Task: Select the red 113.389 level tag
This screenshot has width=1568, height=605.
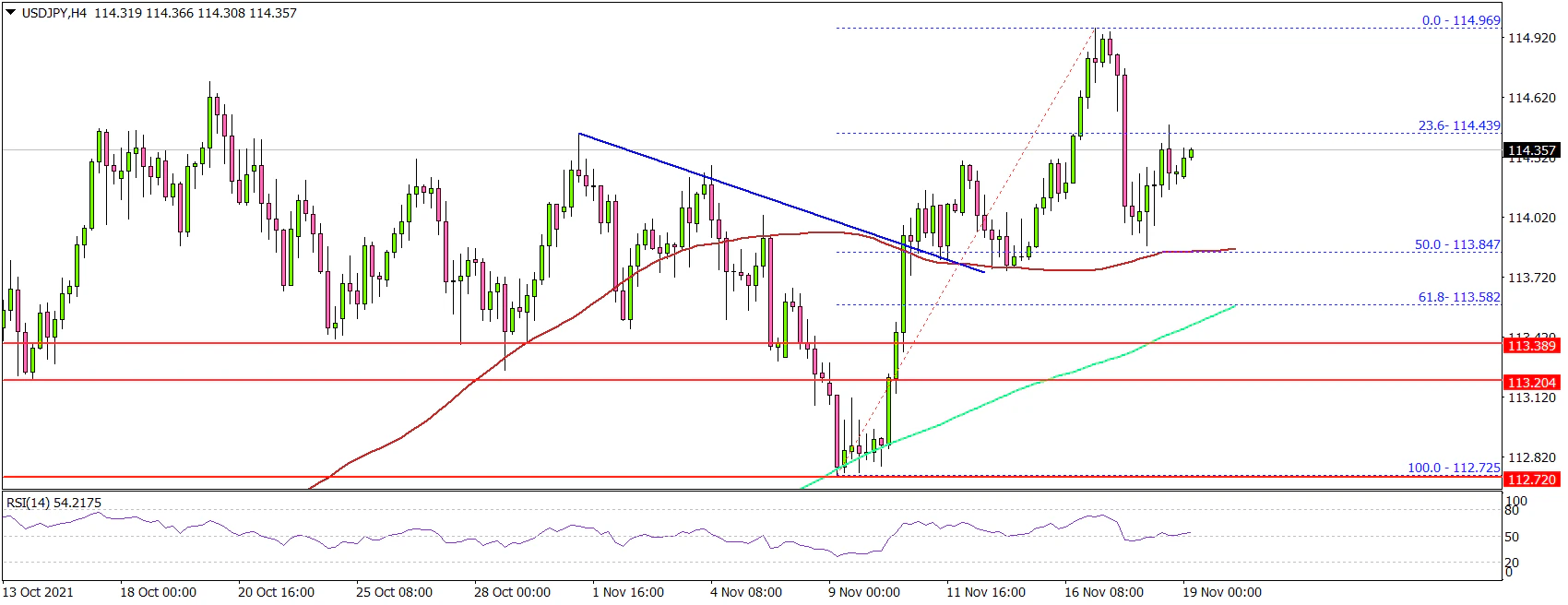Action: pyautogui.click(x=1531, y=346)
